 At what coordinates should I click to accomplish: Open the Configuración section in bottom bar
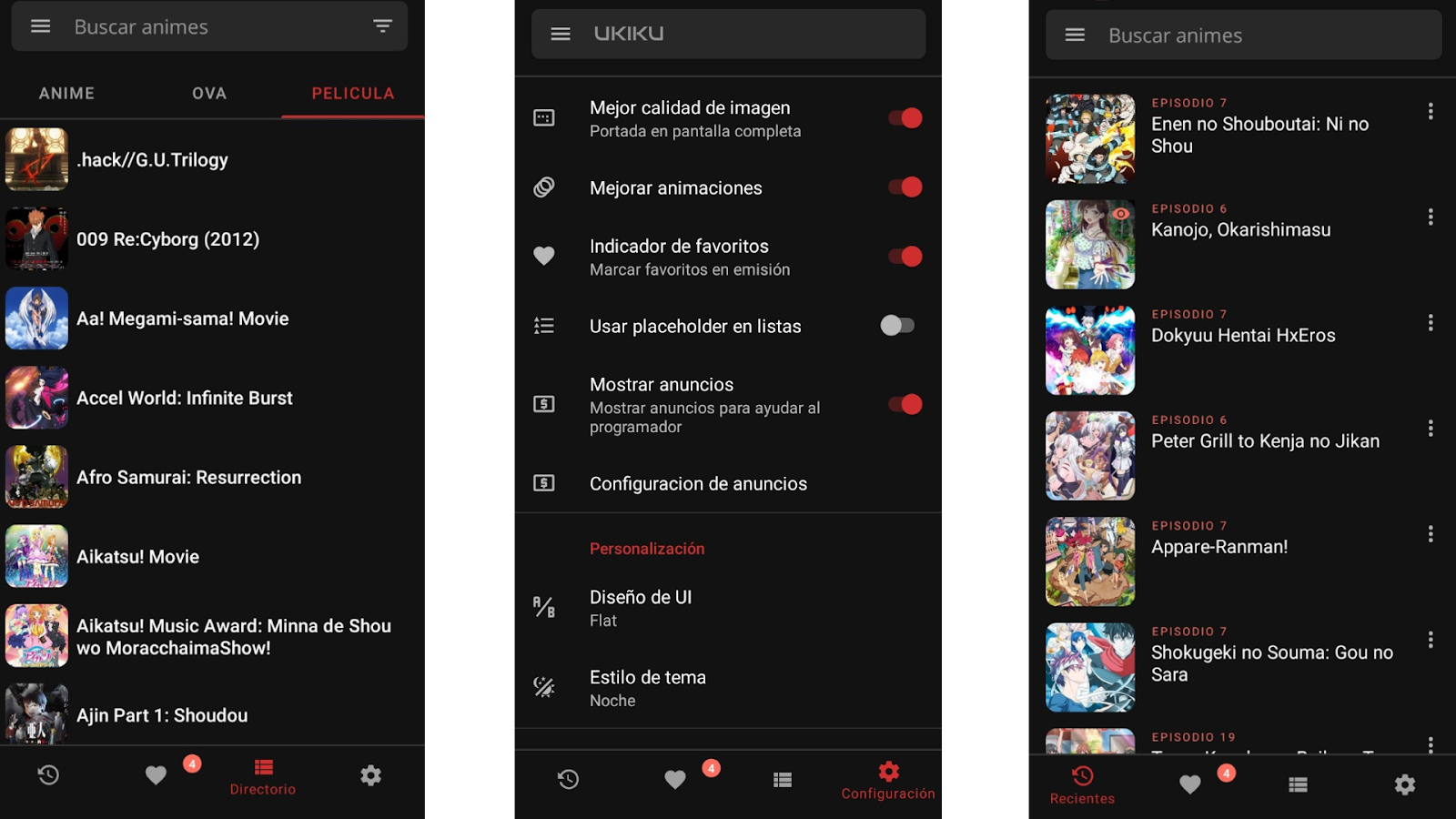[887, 778]
